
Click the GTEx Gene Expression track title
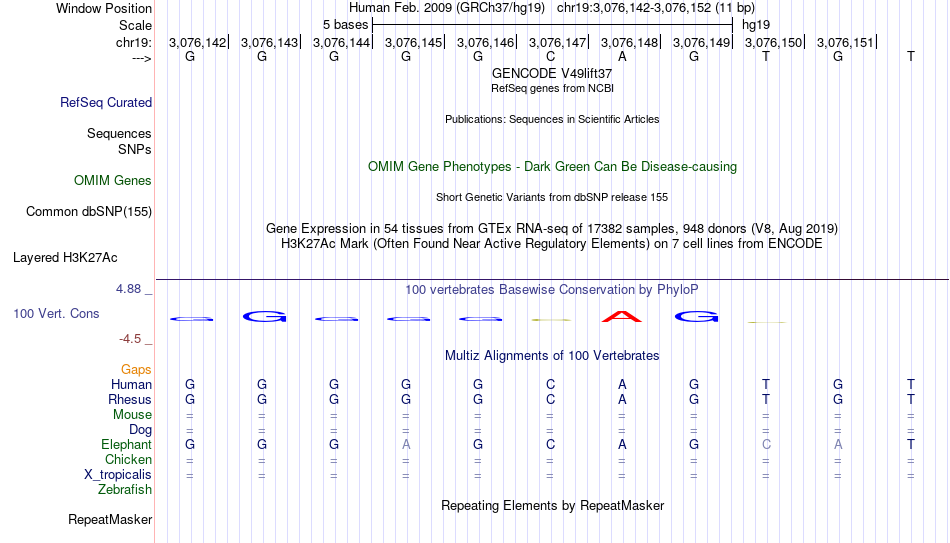coord(552,228)
